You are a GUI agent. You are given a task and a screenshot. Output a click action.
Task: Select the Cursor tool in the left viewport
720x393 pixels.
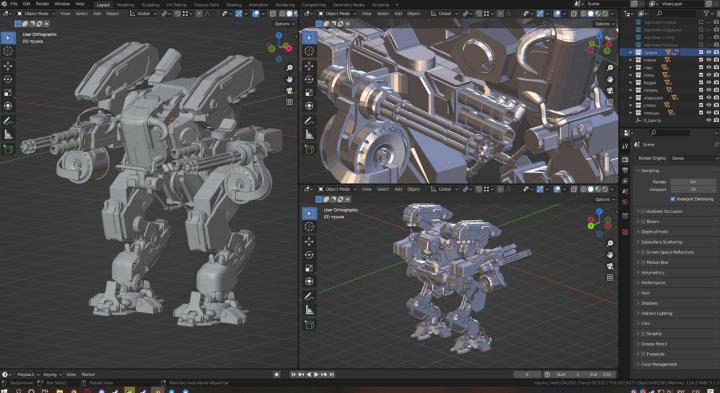[x=8, y=51]
